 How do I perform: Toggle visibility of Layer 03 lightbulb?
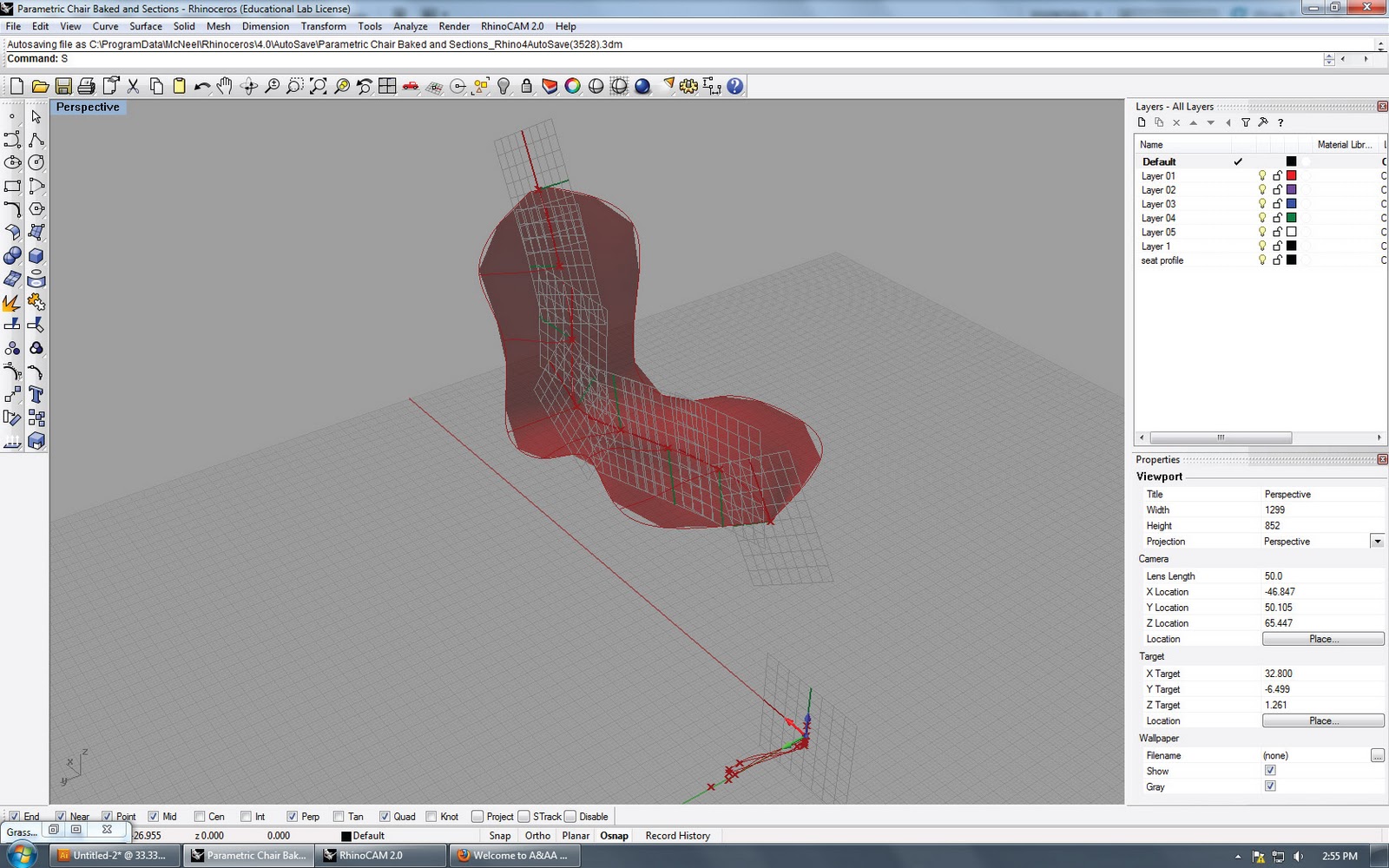coord(1261,203)
